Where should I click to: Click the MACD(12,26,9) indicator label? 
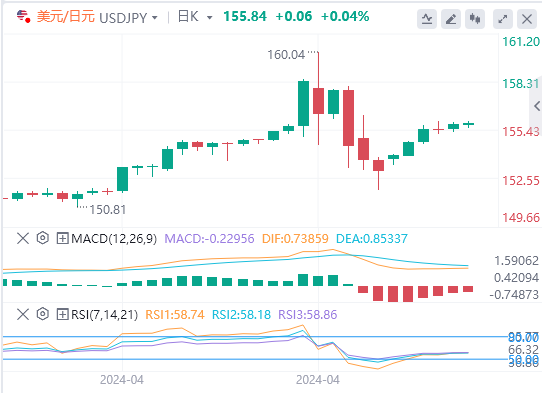[x=114, y=238]
